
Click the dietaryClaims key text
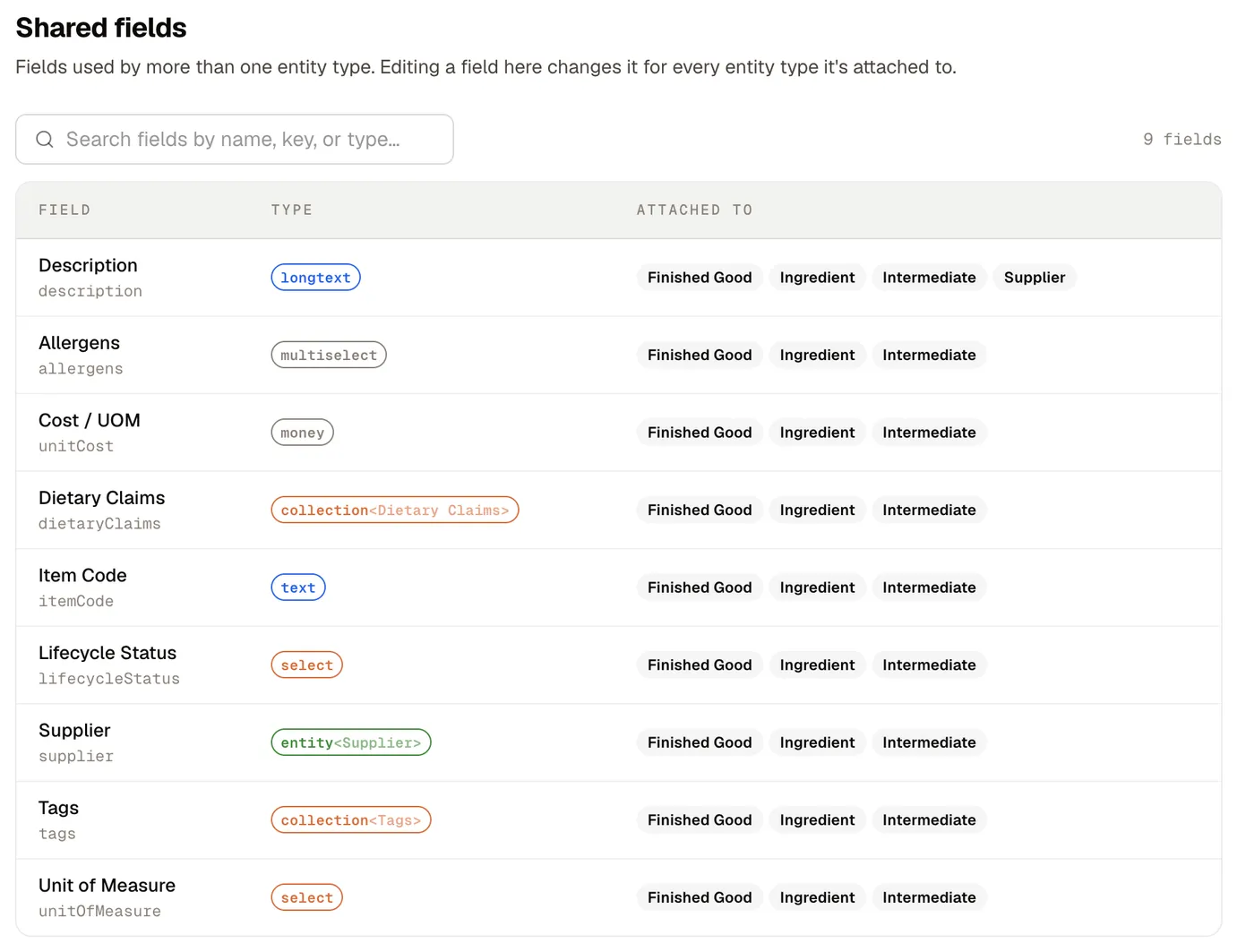[x=99, y=524]
